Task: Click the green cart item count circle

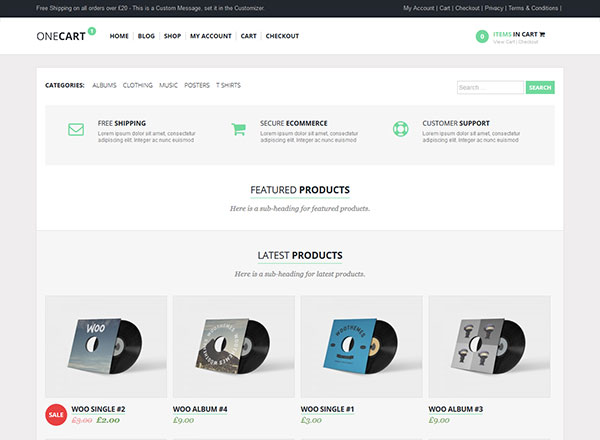Action: click(x=483, y=37)
